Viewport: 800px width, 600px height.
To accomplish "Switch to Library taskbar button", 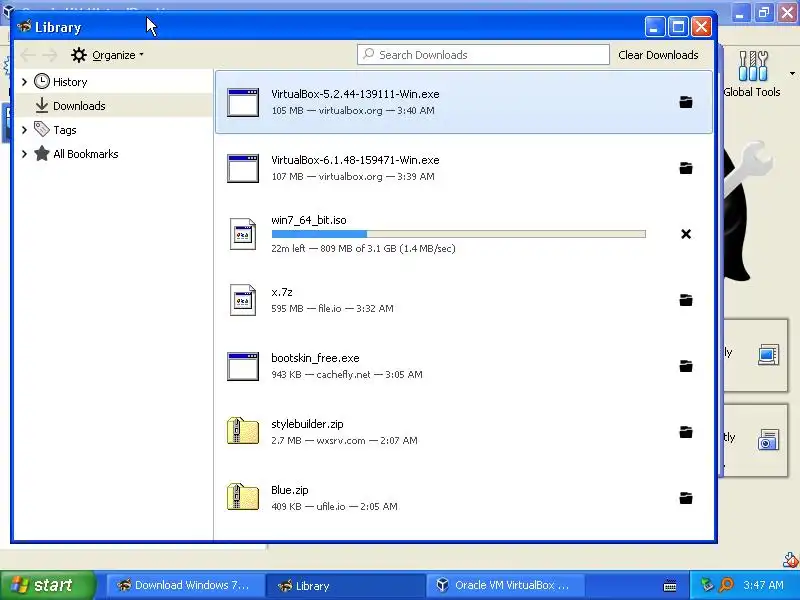I will coord(345,585).
